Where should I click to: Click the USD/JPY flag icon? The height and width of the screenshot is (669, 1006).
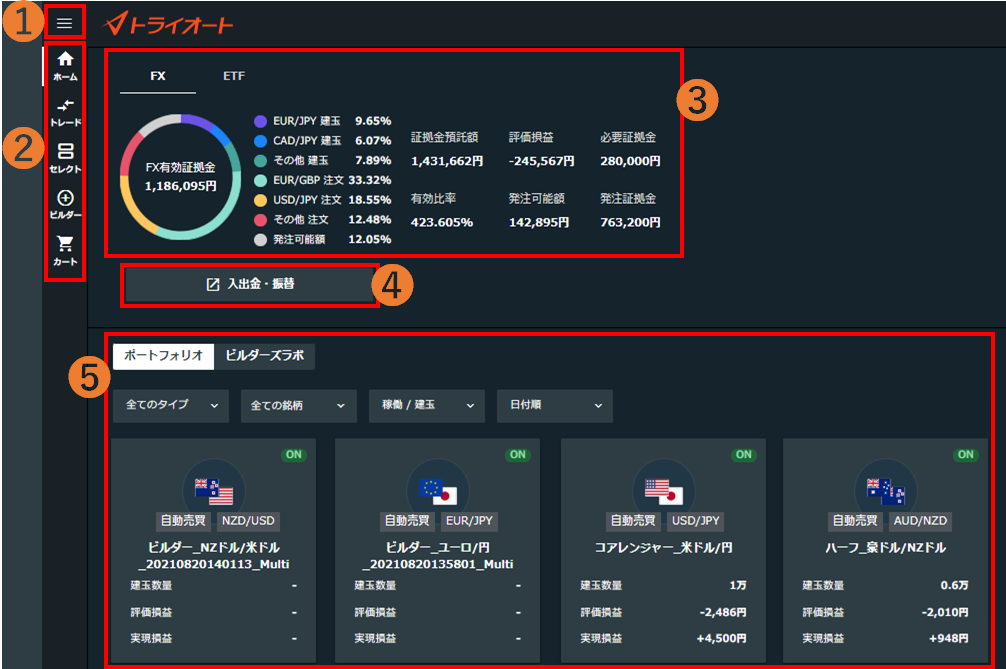663,491
